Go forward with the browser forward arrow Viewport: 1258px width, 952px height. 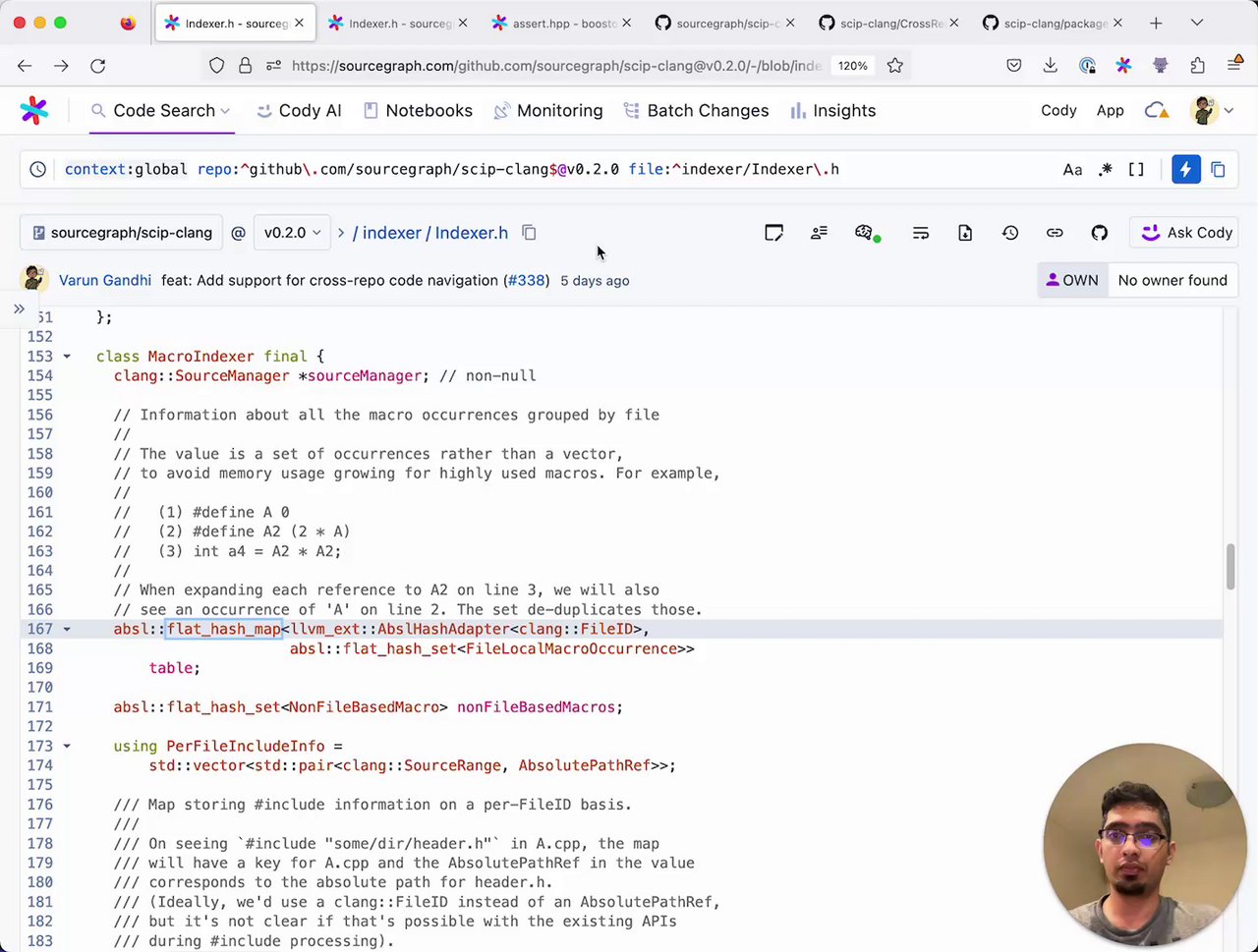[61, 66]
